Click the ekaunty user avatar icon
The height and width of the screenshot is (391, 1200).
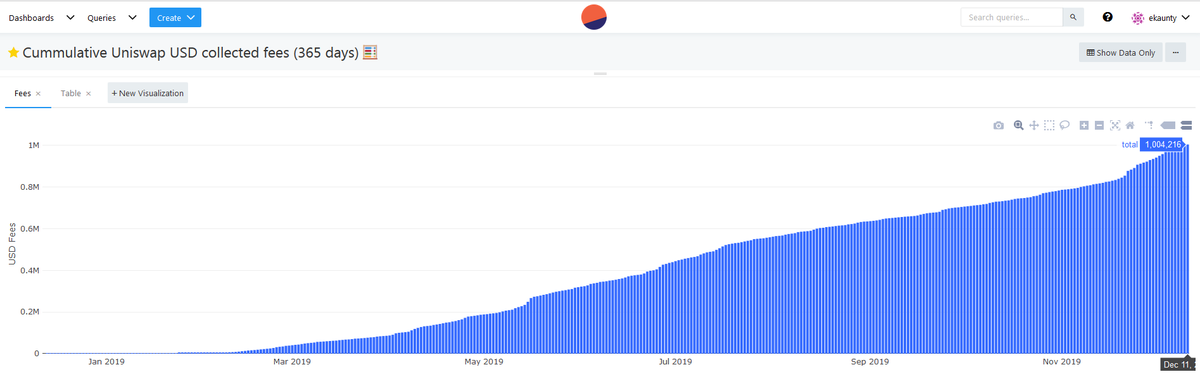[x=1138, y=17]
